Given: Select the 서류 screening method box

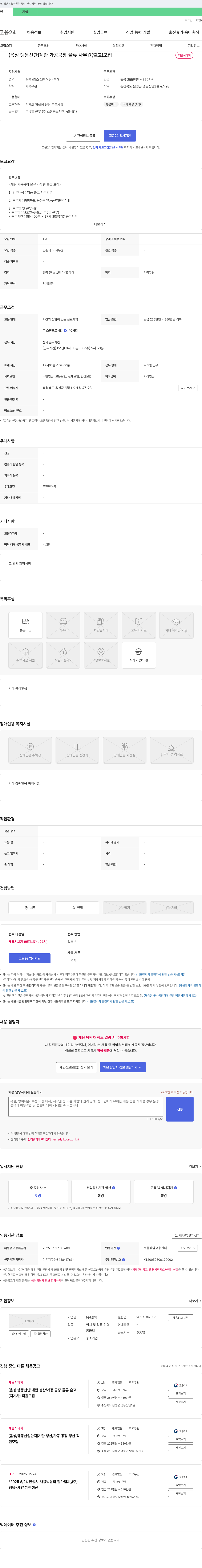Looking at the screenshot, I should 31,908.
